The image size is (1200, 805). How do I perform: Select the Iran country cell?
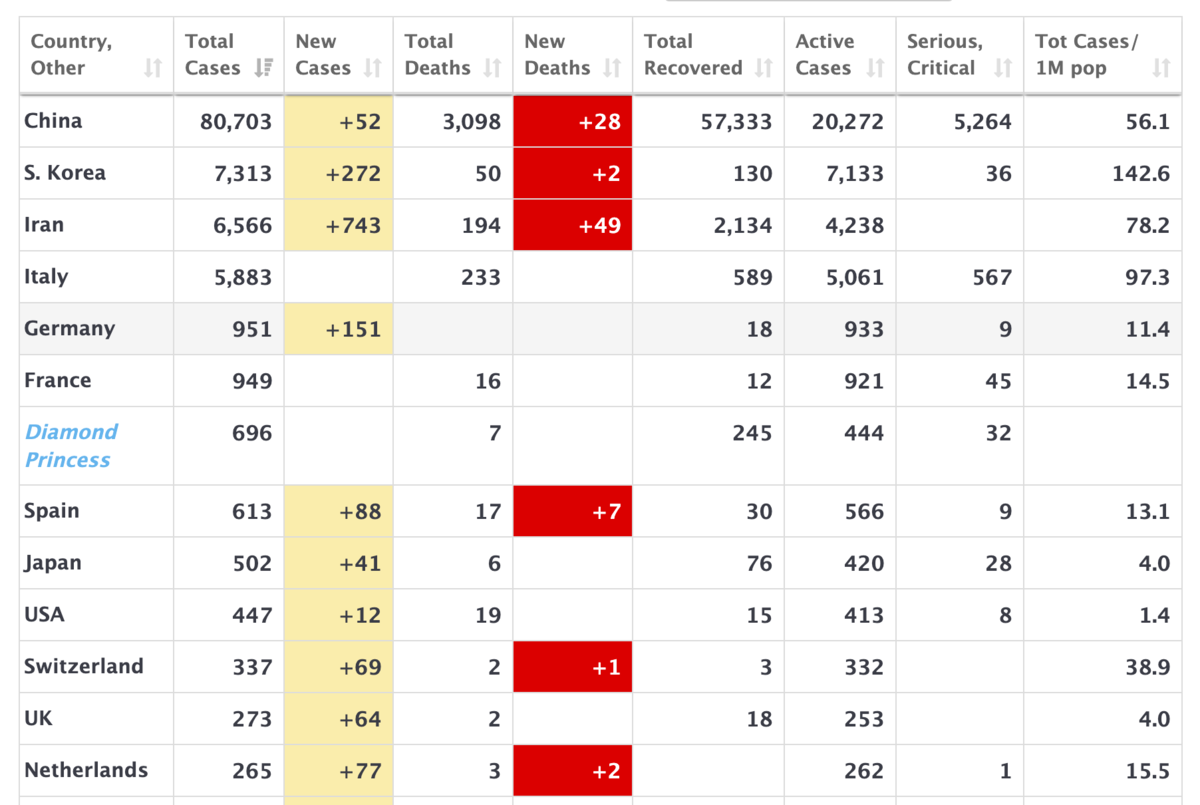point(96,225)
